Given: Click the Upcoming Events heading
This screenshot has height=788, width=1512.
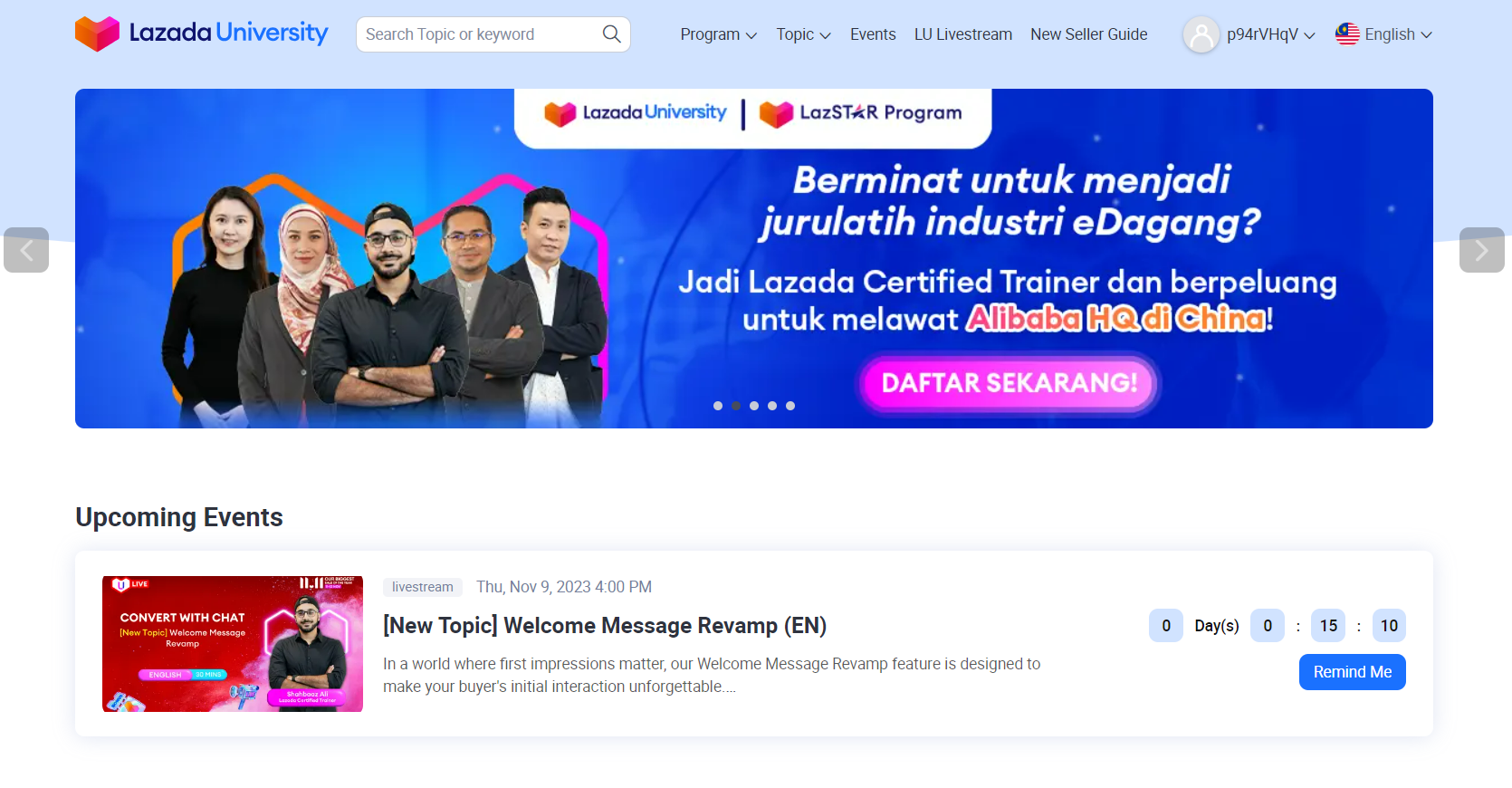Looking at the screenshot, I should click(x=179, y=517).
